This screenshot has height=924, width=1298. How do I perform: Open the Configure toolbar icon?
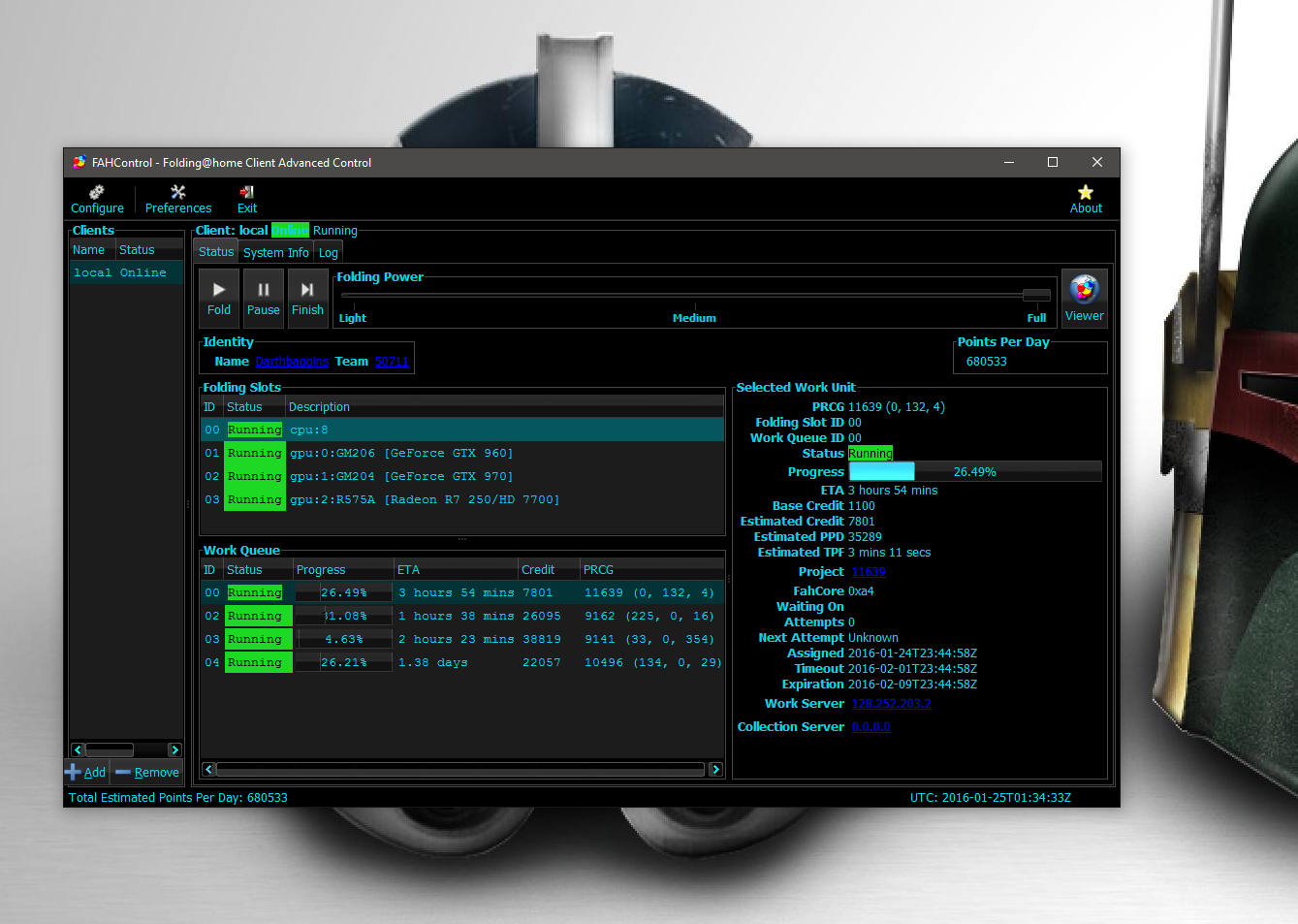97,200
